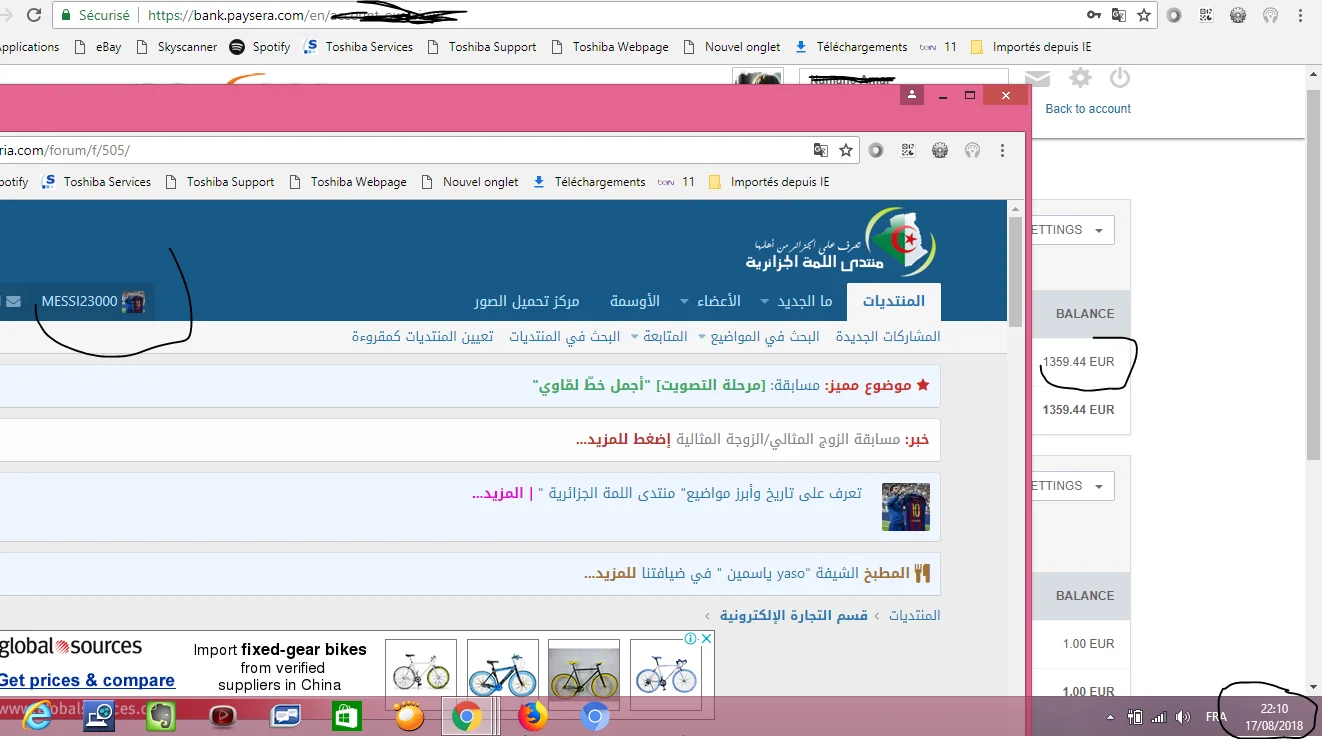
Task: Launch Firefox from the taskbar
Action: (533, 716)
